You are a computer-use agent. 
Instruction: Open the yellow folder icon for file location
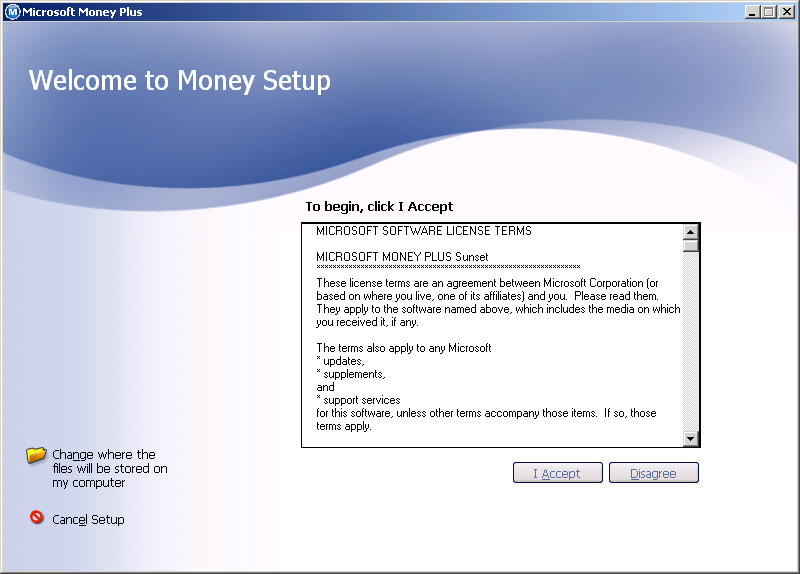coord(36,455)
